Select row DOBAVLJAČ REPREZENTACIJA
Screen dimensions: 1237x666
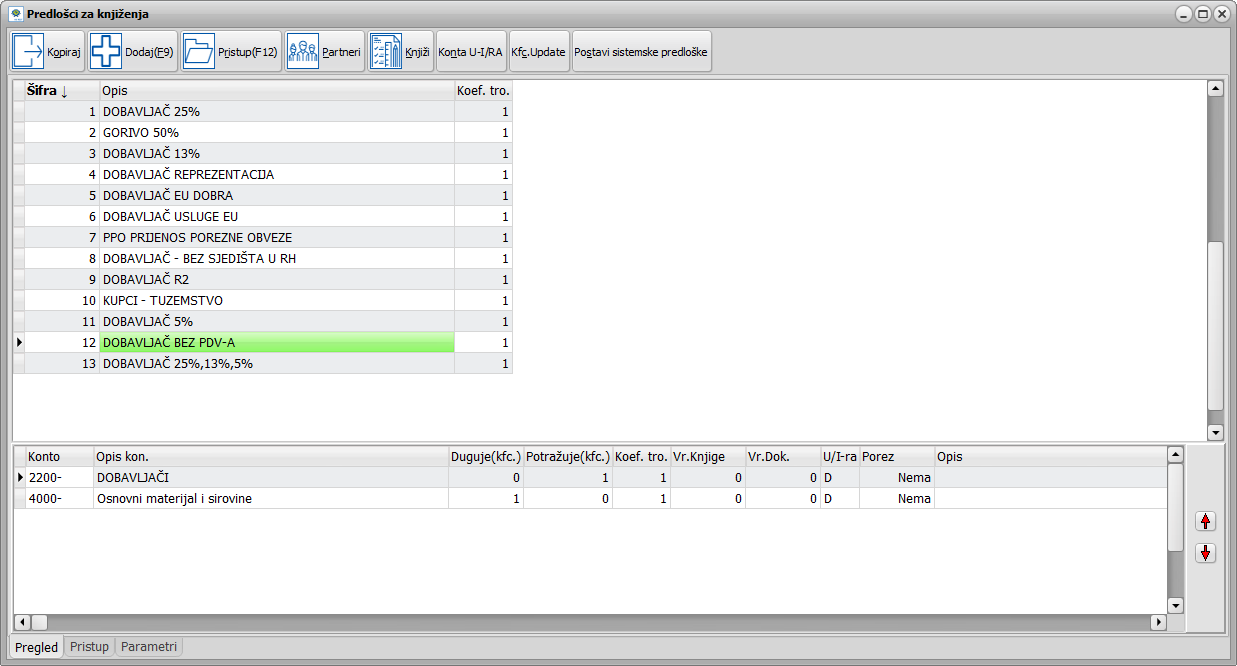pos(276,175)
